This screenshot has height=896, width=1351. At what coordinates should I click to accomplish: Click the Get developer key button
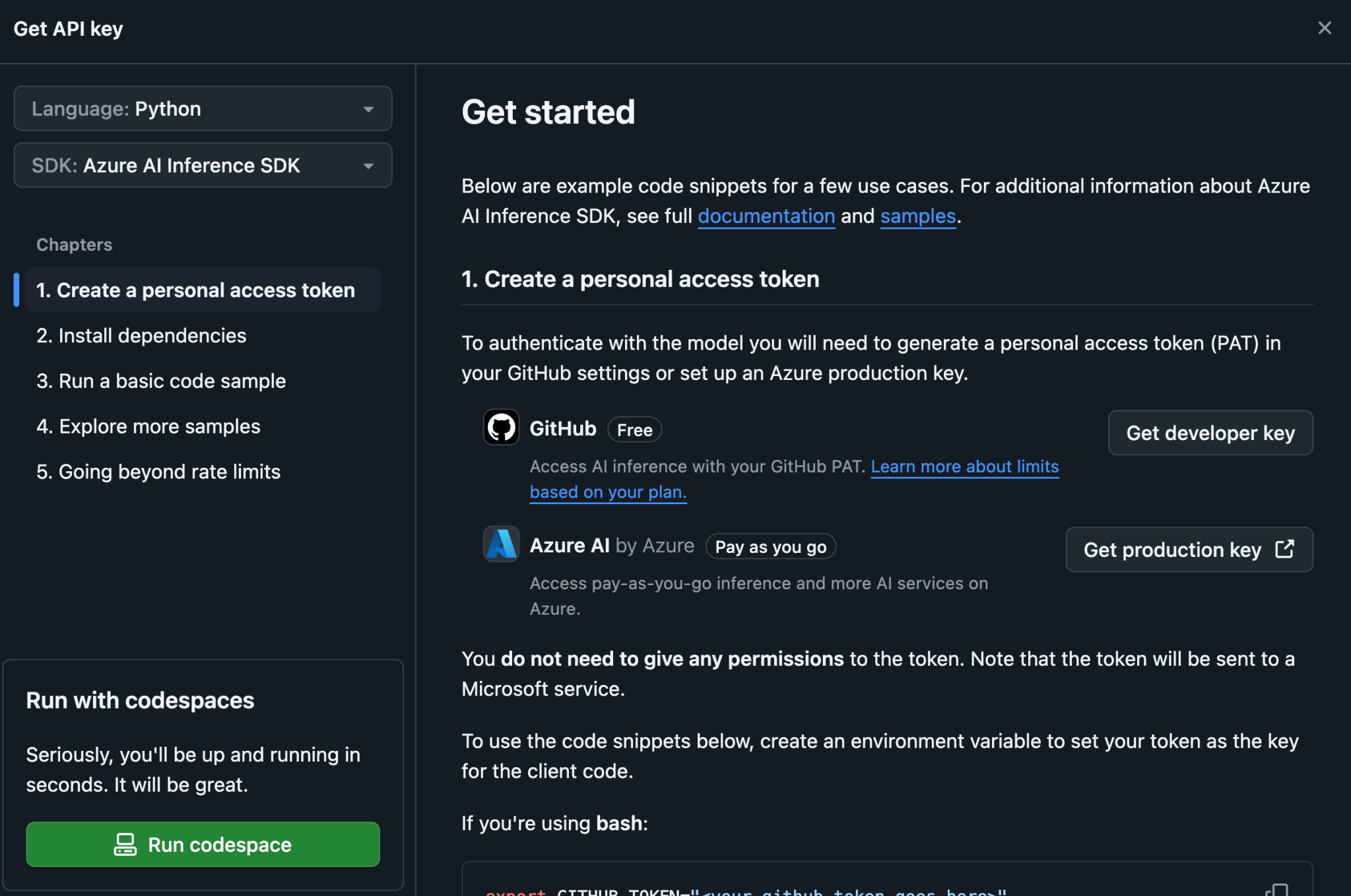(x=1210, y=433)
